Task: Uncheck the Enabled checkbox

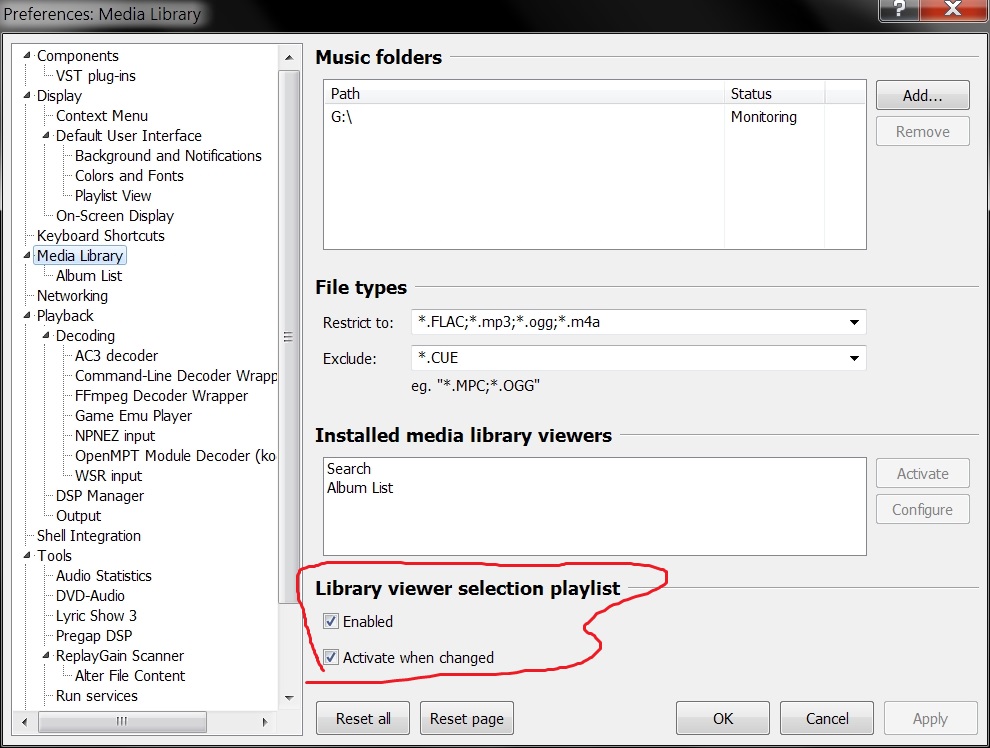Action: [331, 622]
